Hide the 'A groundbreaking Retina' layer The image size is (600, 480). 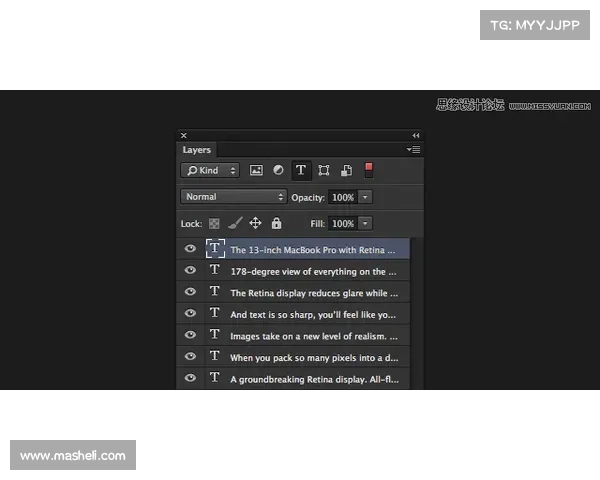tap(190, 378)
